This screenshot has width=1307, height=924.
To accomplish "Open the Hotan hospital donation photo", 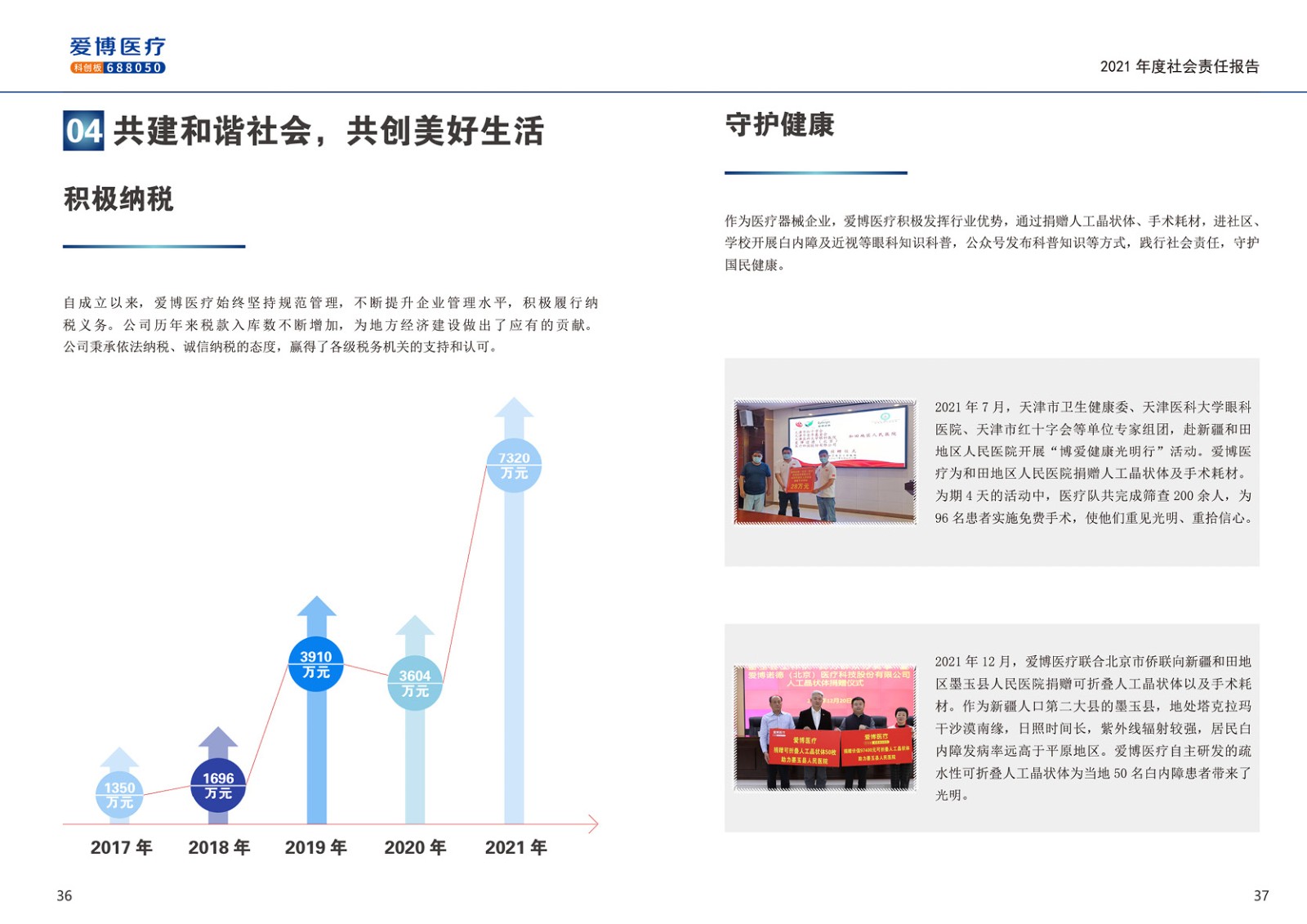I will tap(825, 462).
